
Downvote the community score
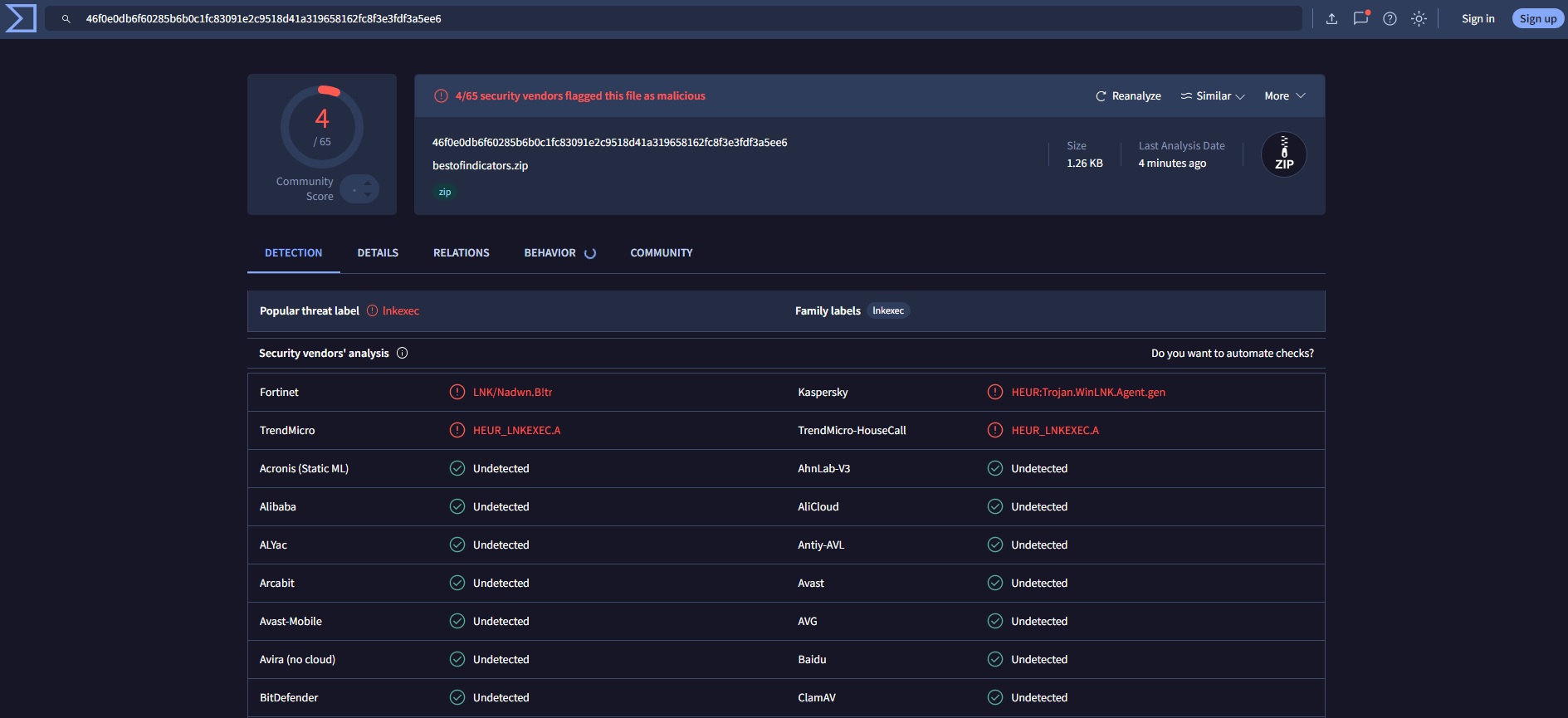[x=368, y=195]
